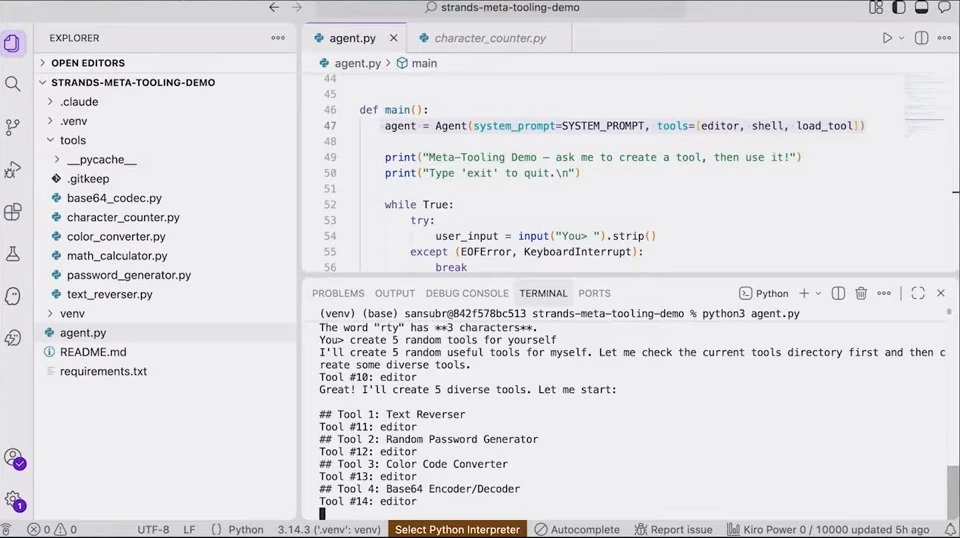Toggle the bottom panel layout icon

pyautogui.click(x=921, y=7)
